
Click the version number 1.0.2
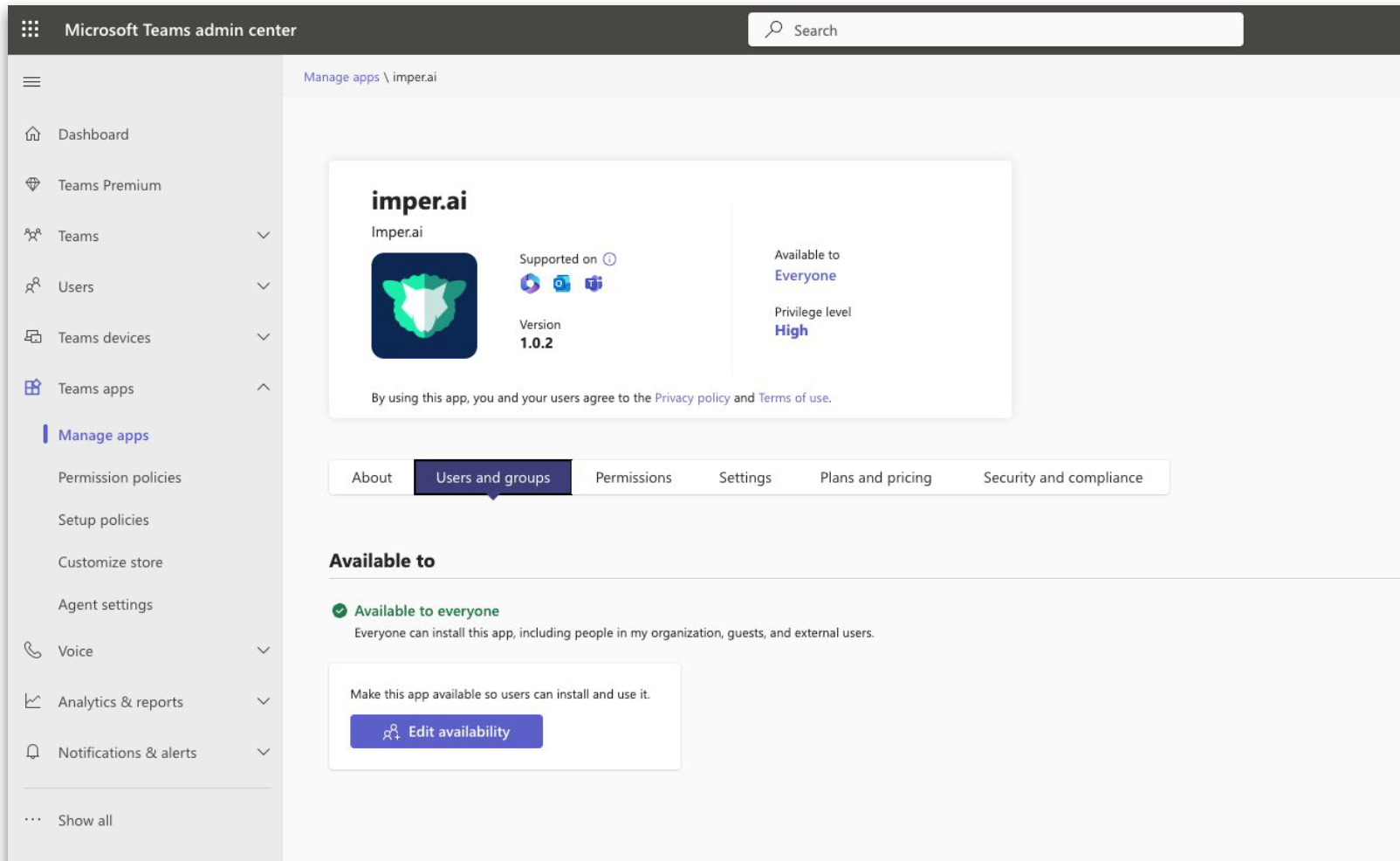(537, 343)
